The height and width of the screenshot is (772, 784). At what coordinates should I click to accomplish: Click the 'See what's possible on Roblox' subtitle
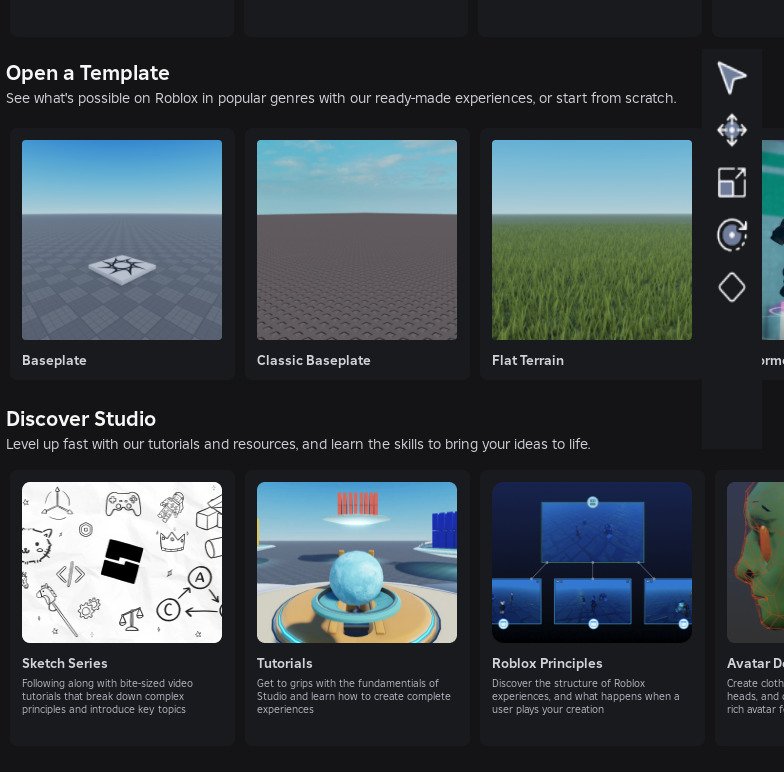pos(341,98)
